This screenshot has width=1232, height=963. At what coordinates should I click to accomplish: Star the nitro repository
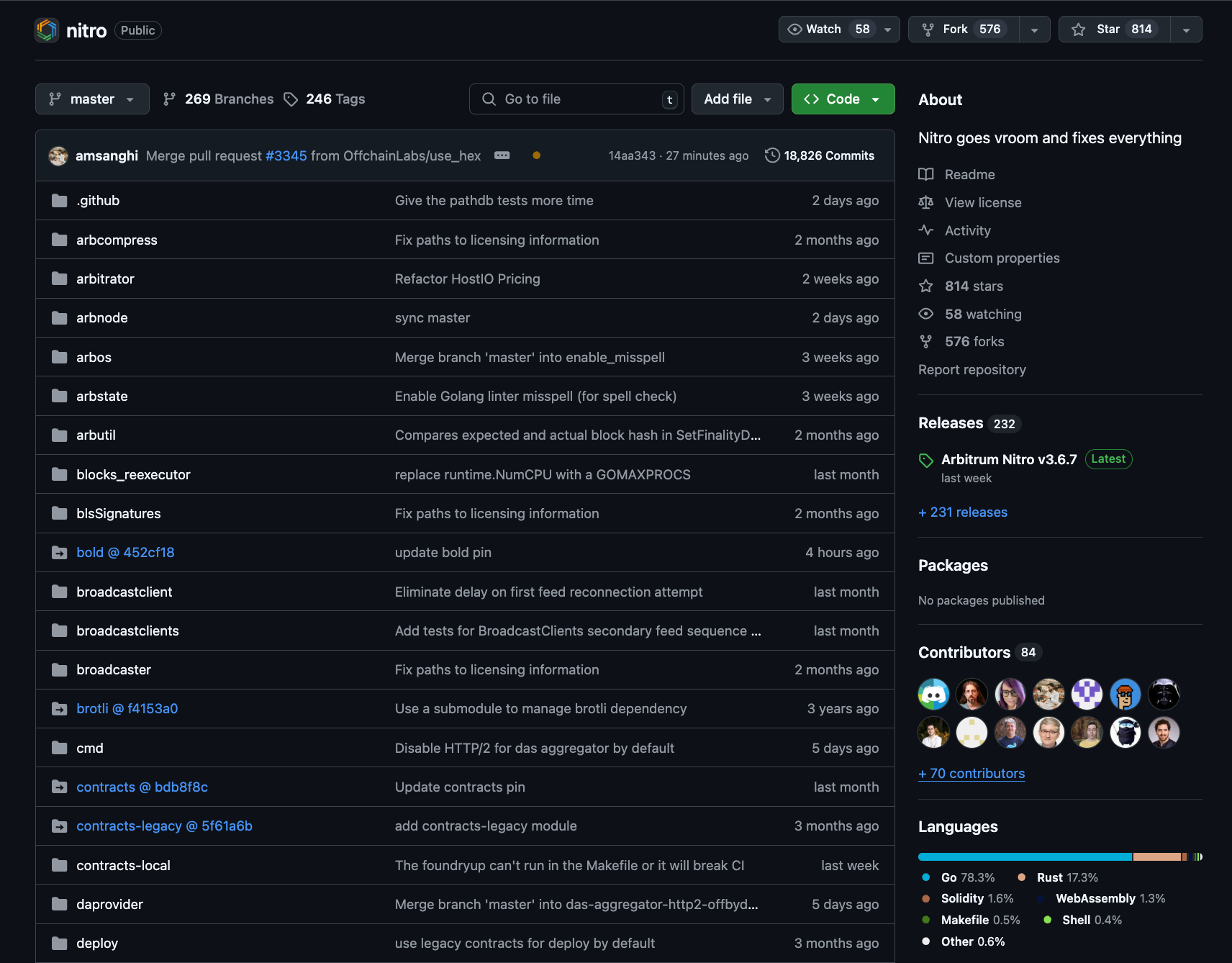(x=1115, y=30)
